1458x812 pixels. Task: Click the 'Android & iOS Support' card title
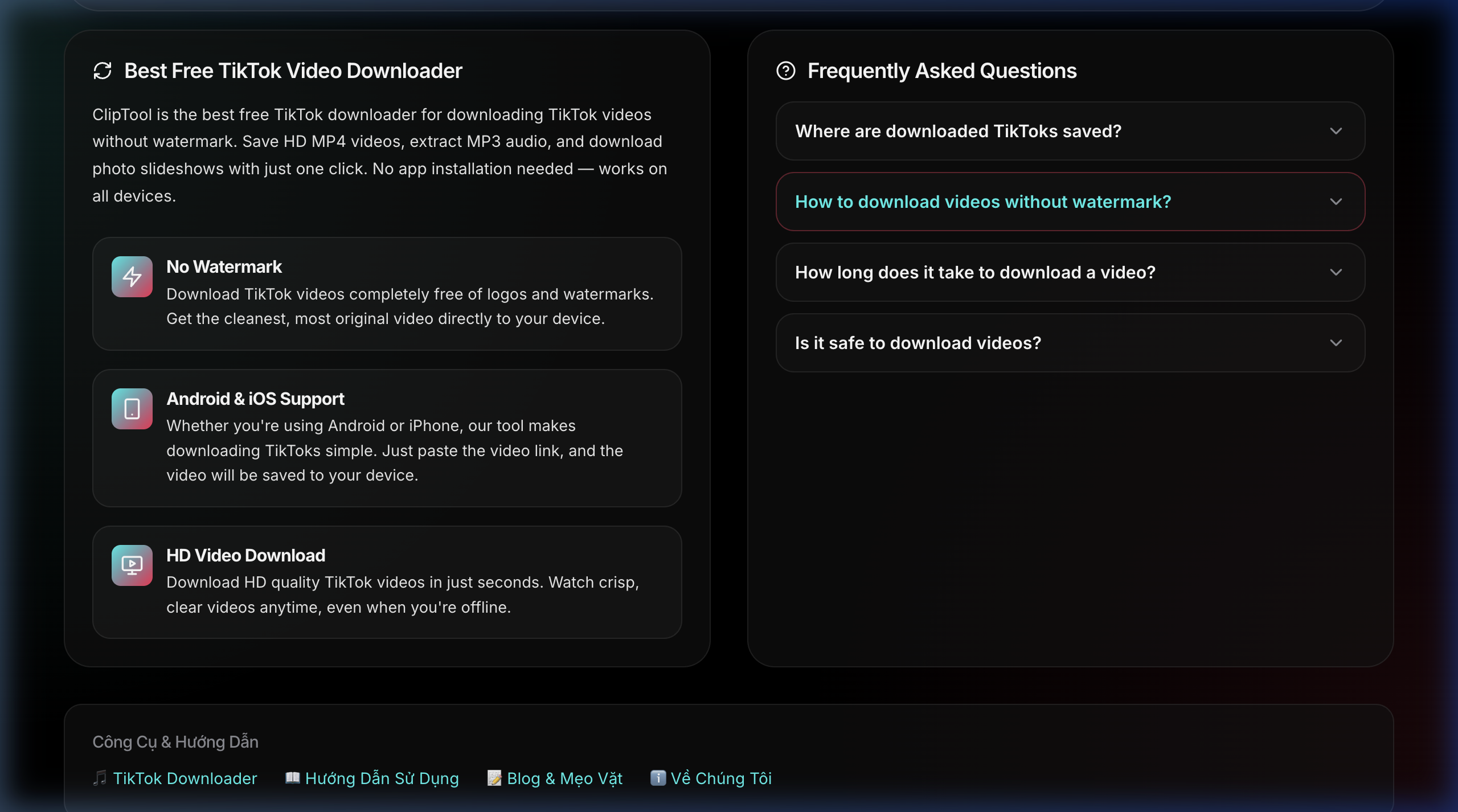[x=255, y=399]
